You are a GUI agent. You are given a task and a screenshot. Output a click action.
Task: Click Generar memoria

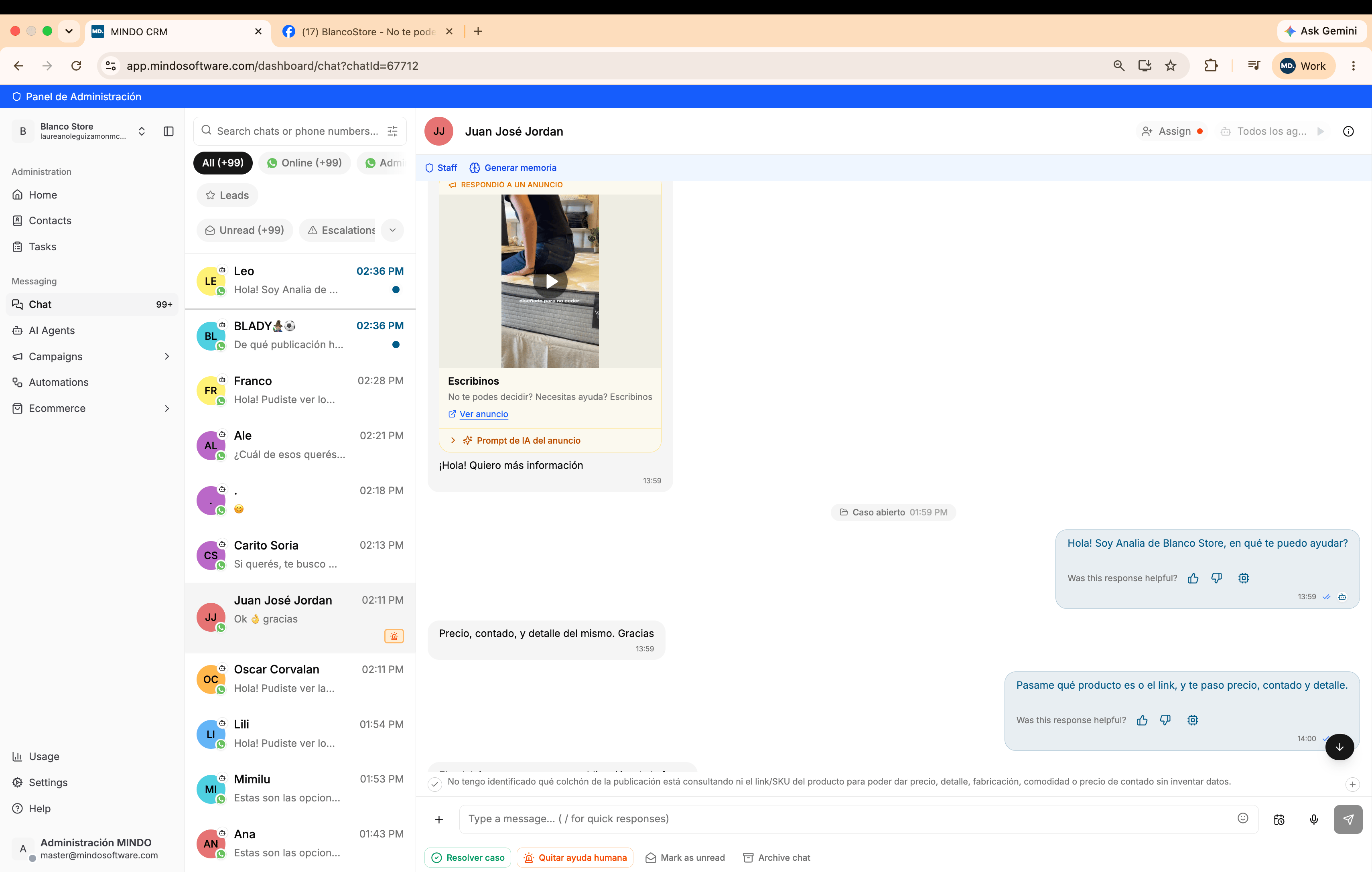513,168
